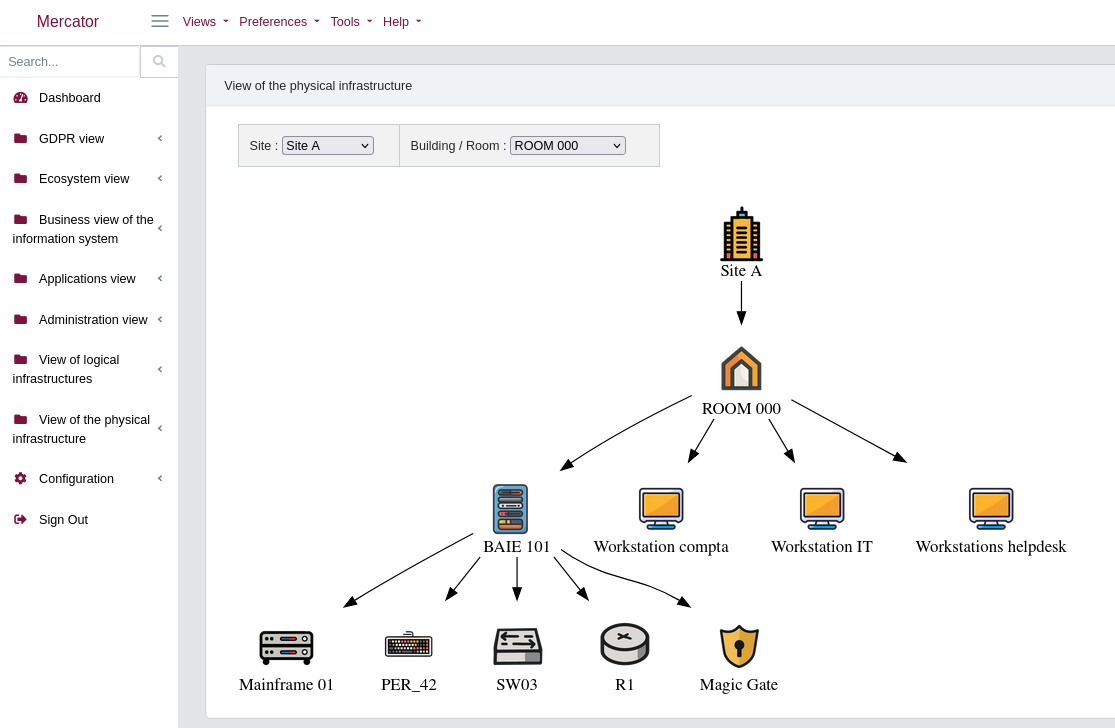Expand the Applications view section
Image resolution: width=1115 pixels, height=728 pixels.
click(87, 278)
